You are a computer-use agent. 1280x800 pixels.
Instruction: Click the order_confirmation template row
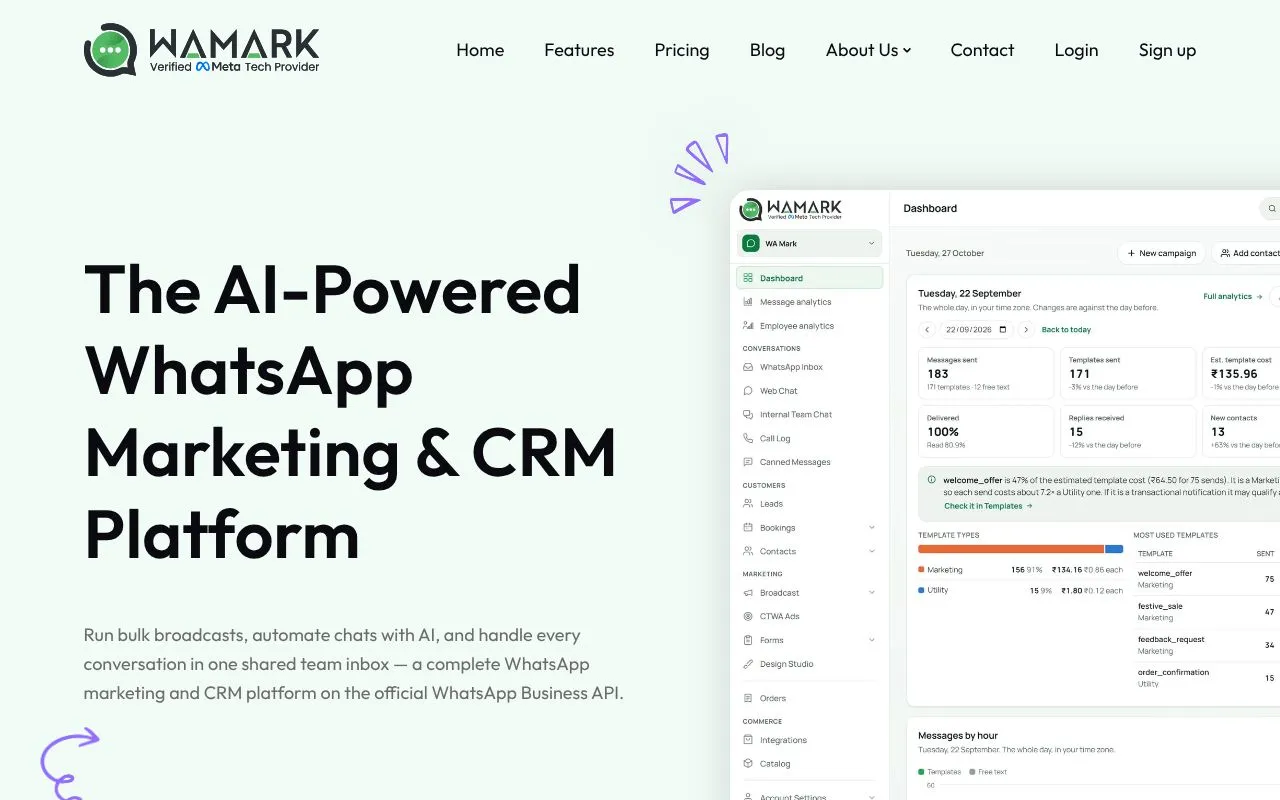tap(1207, 678)
